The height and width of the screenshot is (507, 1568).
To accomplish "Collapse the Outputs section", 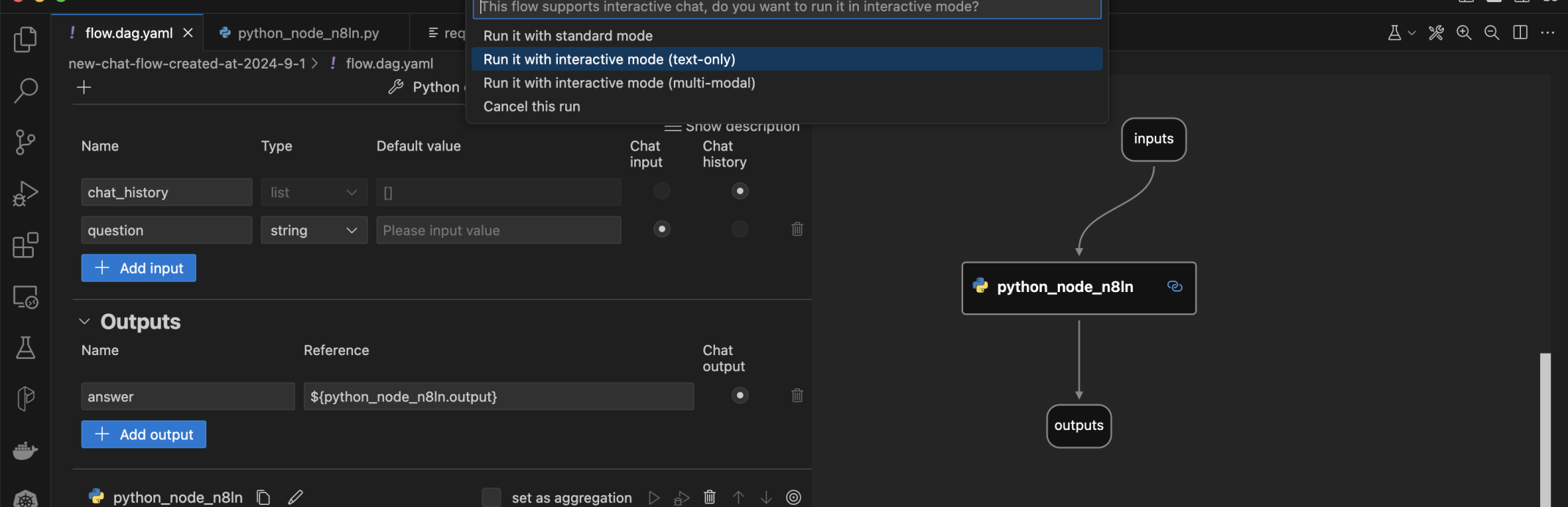I will tap(84, 321).
